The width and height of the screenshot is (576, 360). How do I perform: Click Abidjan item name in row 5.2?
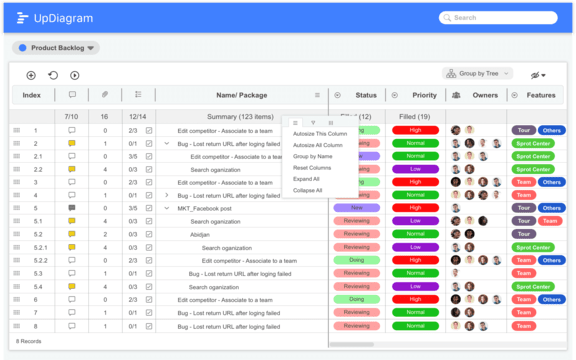click(x=200, y=234)
